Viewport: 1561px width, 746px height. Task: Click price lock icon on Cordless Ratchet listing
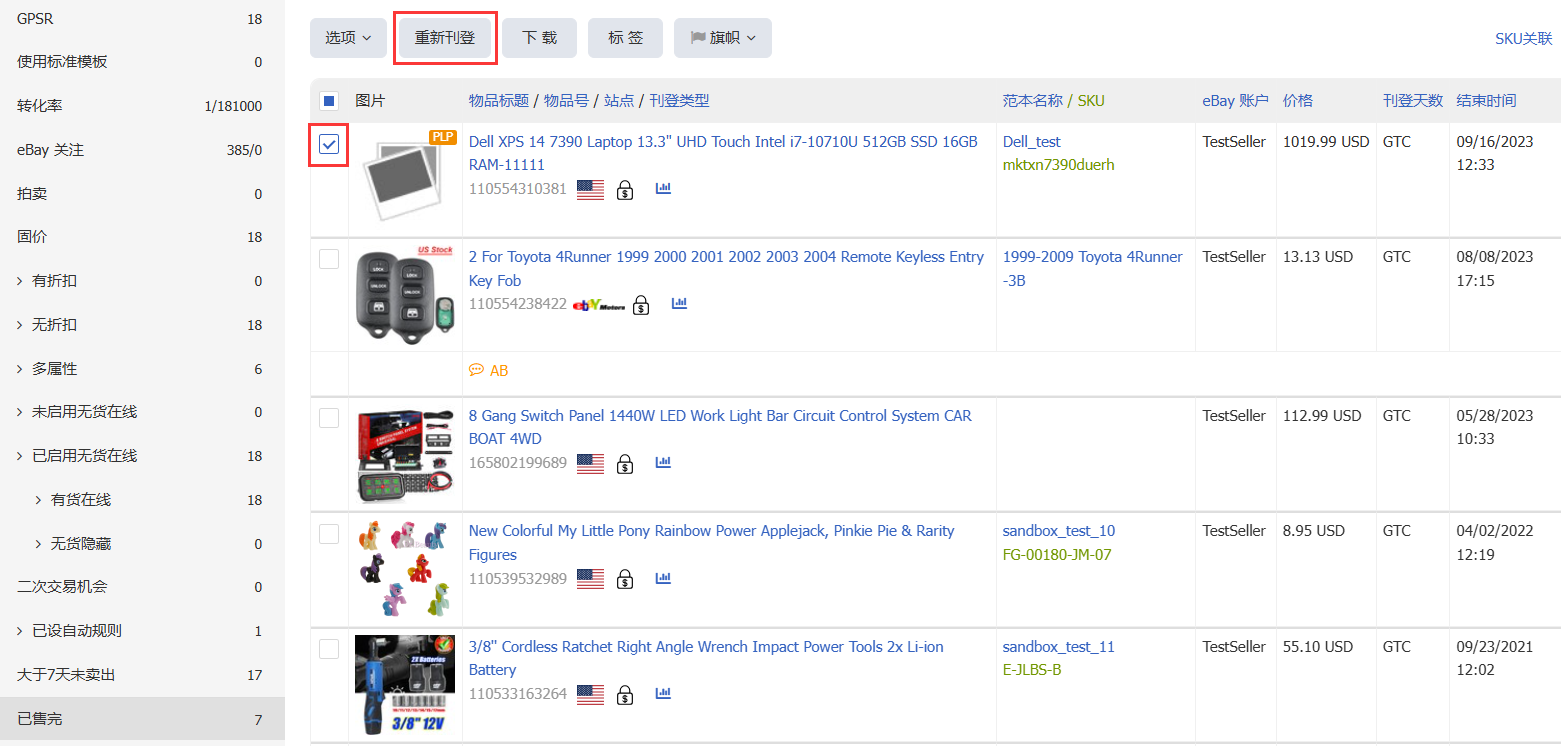(x=625, y=694)
